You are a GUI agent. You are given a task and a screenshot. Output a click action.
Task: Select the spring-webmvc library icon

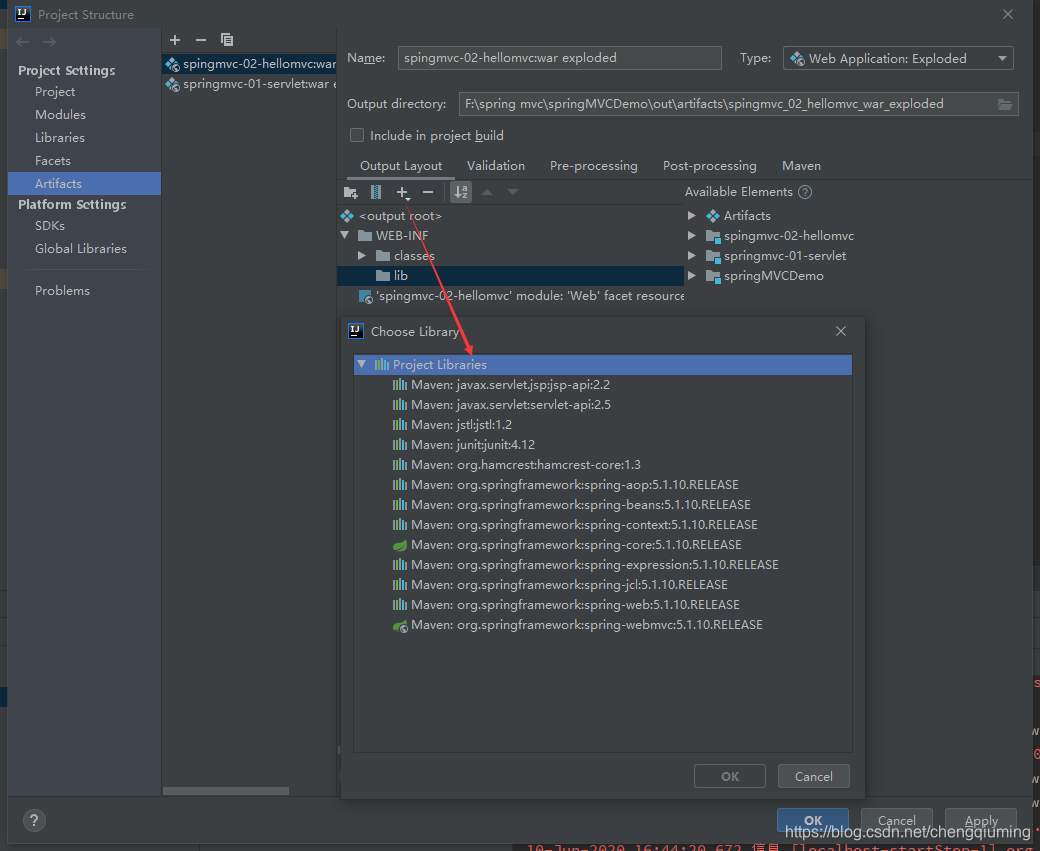[x=400, y=625]
